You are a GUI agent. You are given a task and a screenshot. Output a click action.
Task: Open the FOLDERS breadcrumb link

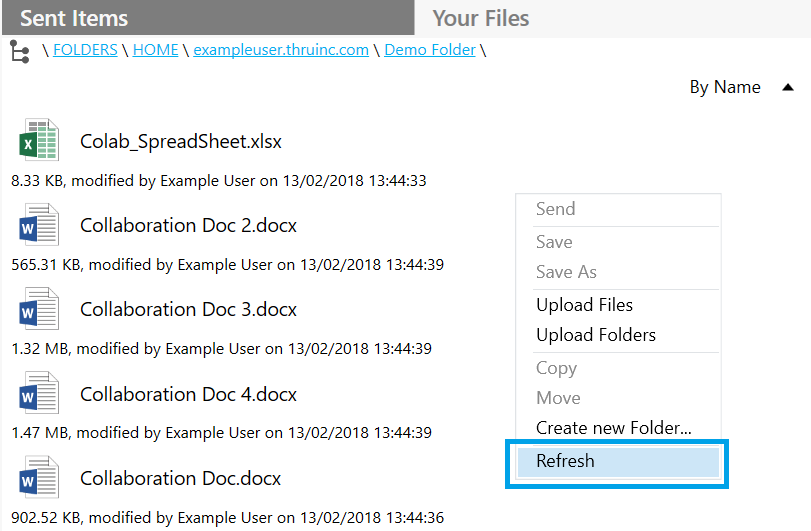(85, 50)
